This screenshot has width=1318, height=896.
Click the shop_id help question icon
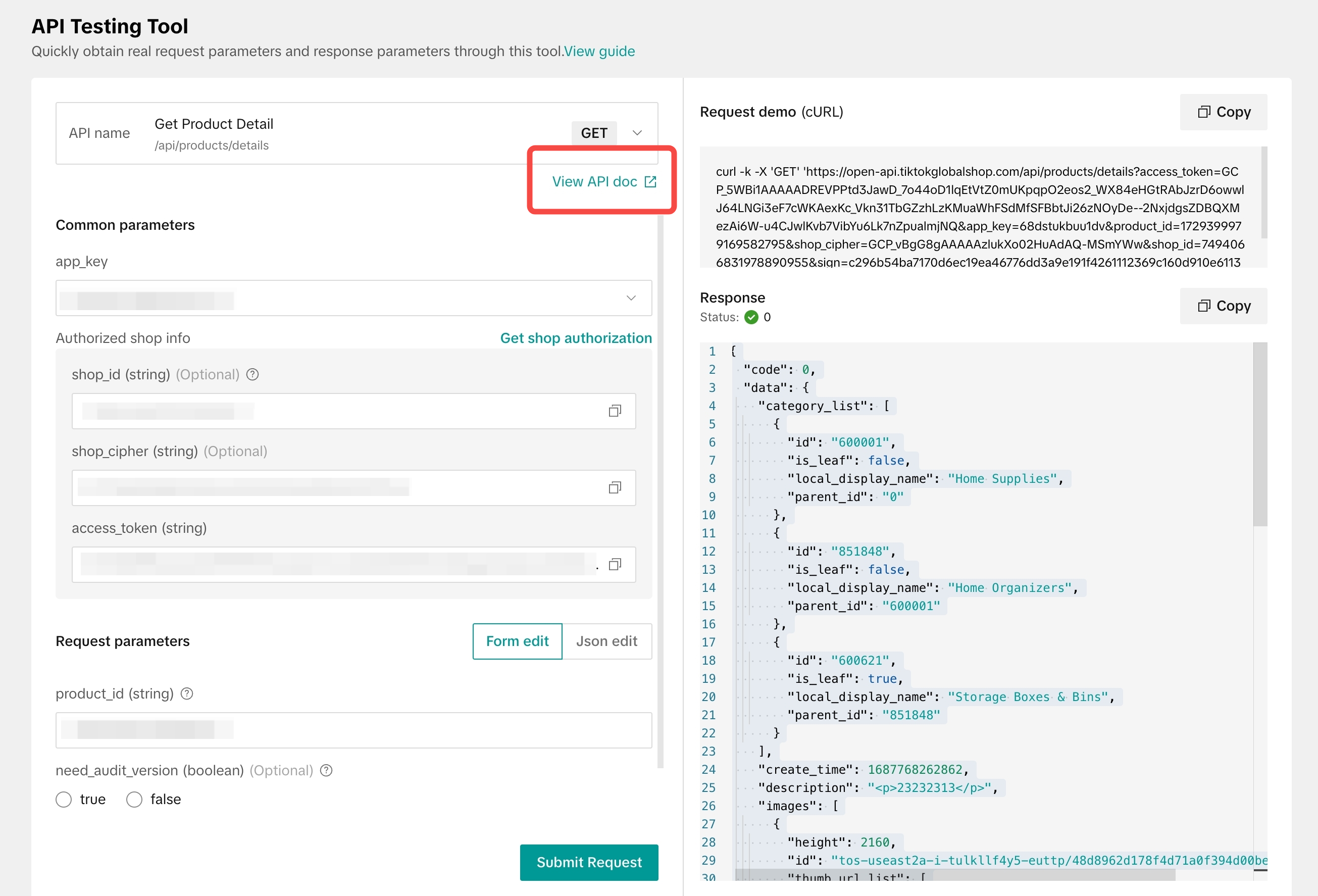click(252, 374)
